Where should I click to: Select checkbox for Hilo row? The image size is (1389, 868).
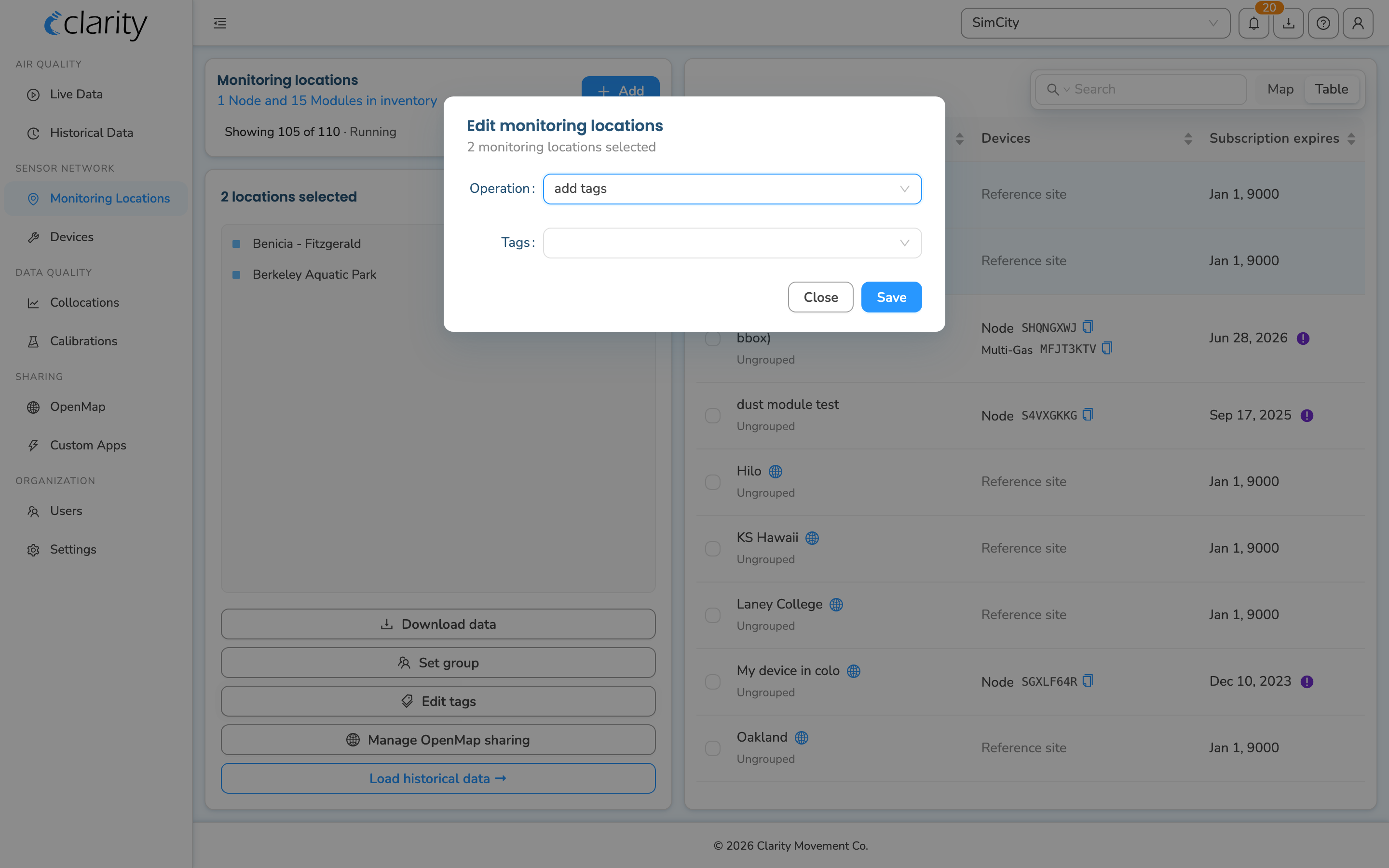pos(713,482)
